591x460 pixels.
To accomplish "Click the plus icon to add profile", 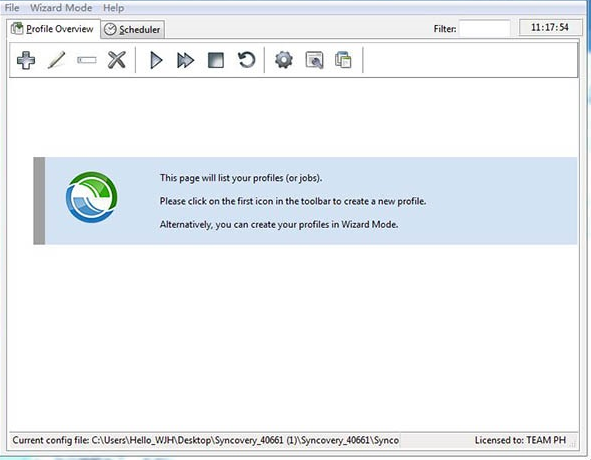I will pyautogui.click(x=26, y=60).
